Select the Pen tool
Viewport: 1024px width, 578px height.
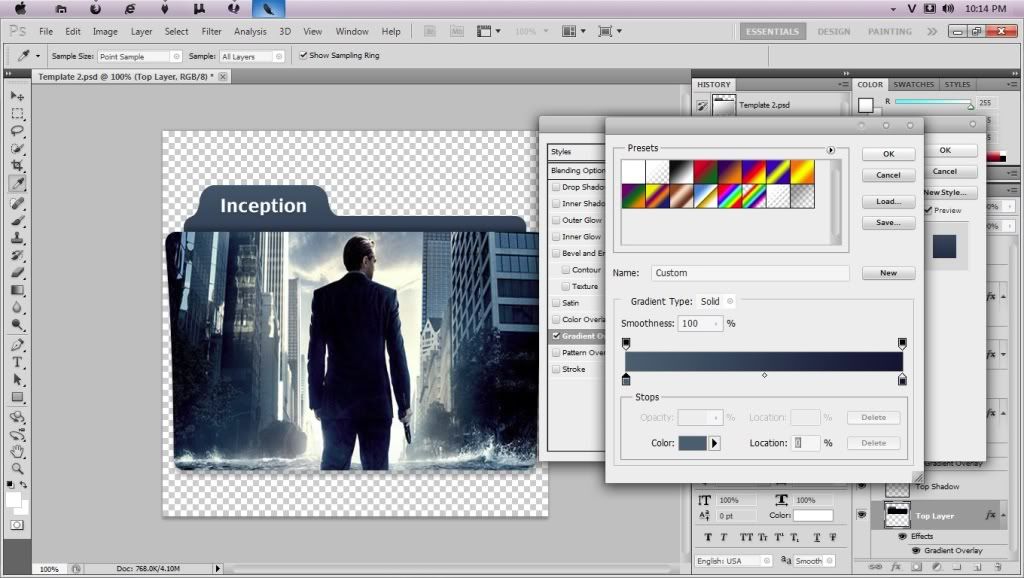(x=17, y=345)
